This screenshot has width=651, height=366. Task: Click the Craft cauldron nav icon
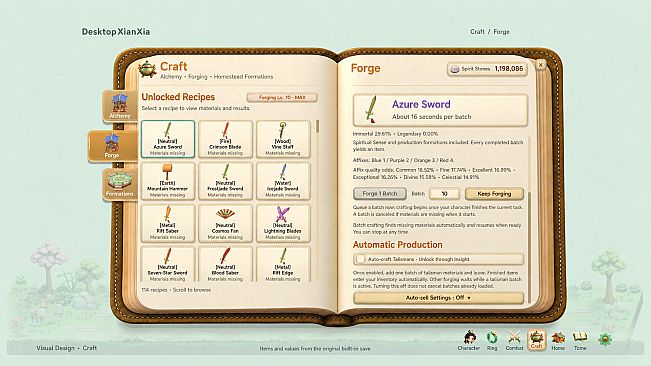[x=536, y=340]
